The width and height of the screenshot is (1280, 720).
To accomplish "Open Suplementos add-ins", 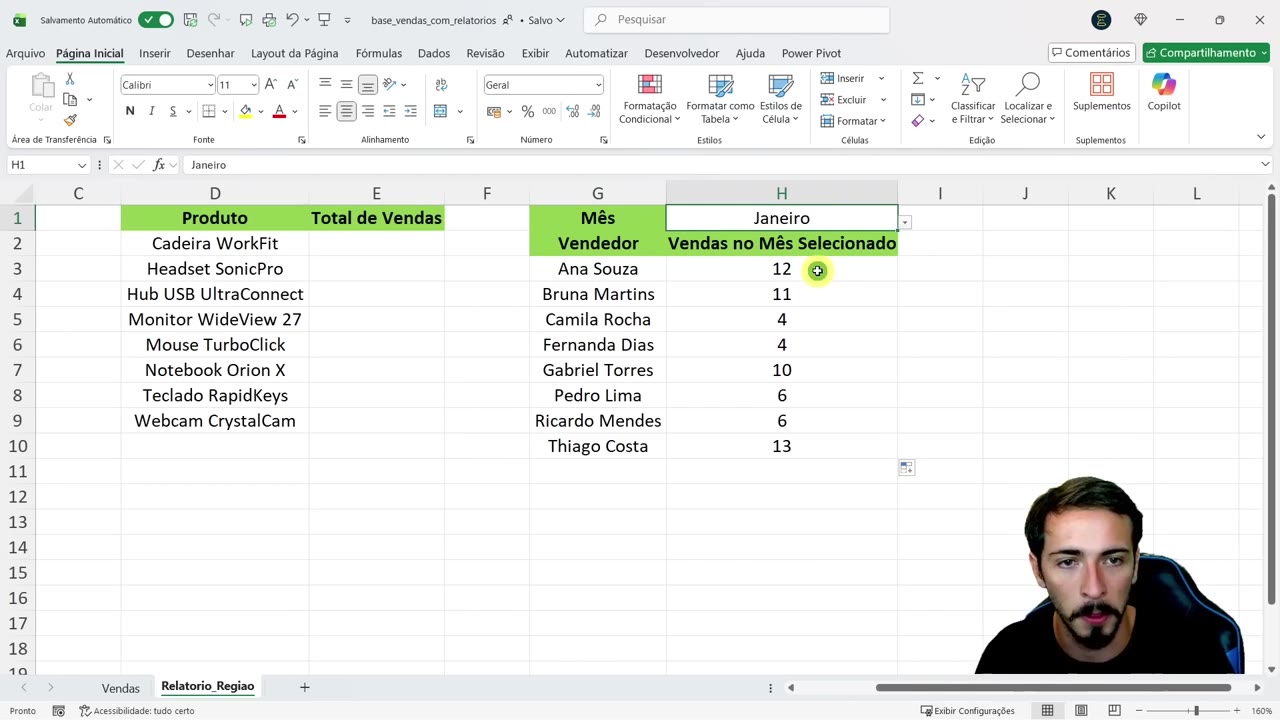I will (x=1101, y=92).
